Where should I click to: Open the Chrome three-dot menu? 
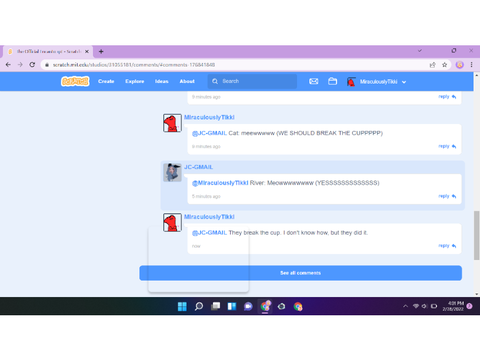471,65
